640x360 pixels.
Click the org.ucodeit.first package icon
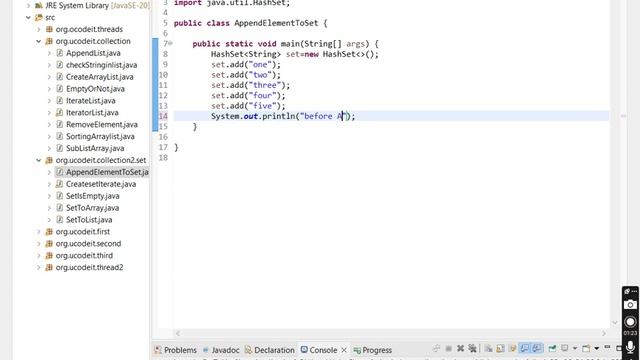(x=49, y=231)
